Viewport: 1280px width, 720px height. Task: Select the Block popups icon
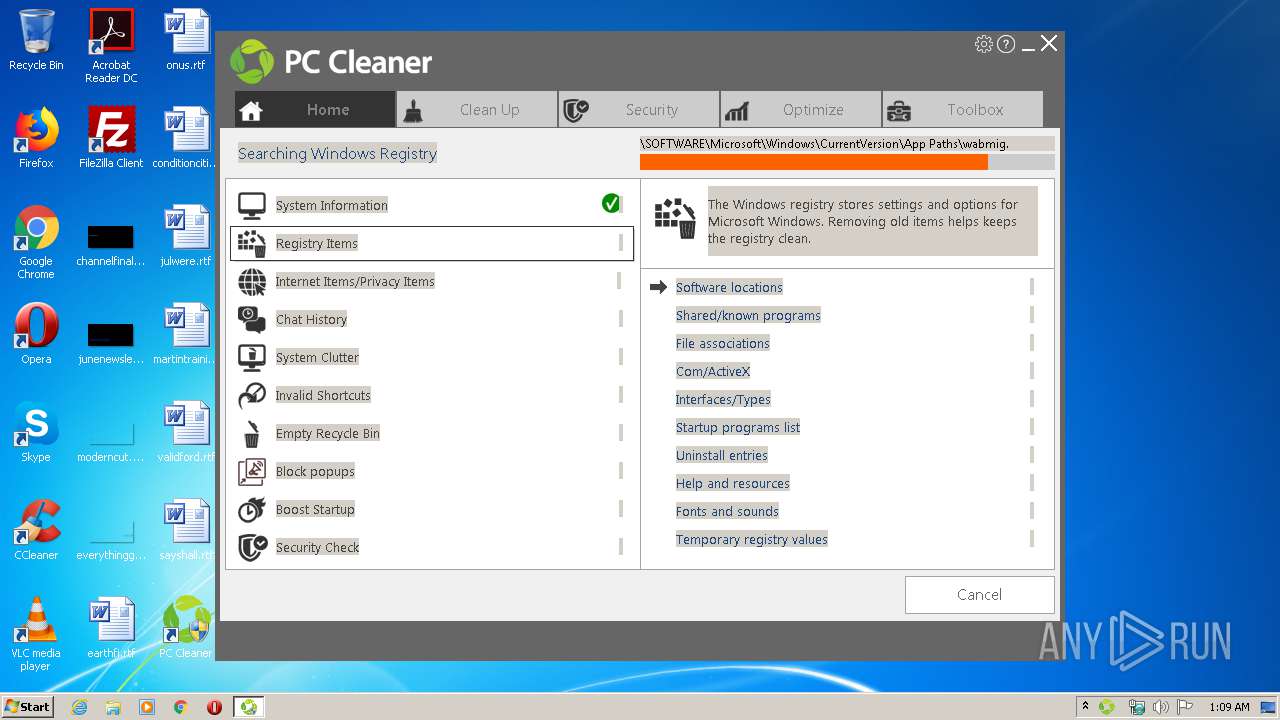[252, 471]
